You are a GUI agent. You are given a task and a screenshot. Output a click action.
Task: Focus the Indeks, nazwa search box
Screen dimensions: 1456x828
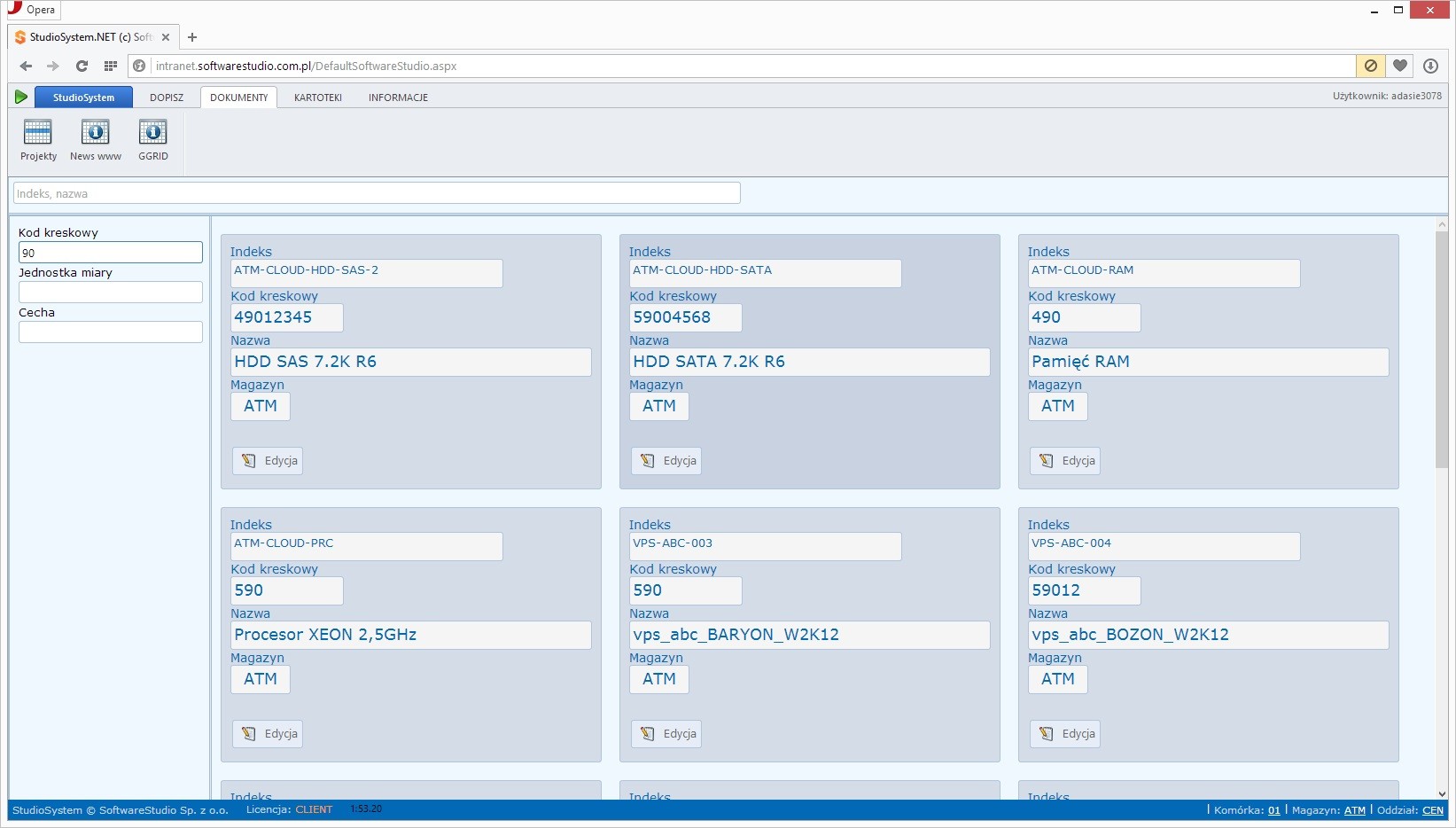(x=377, y=193)
